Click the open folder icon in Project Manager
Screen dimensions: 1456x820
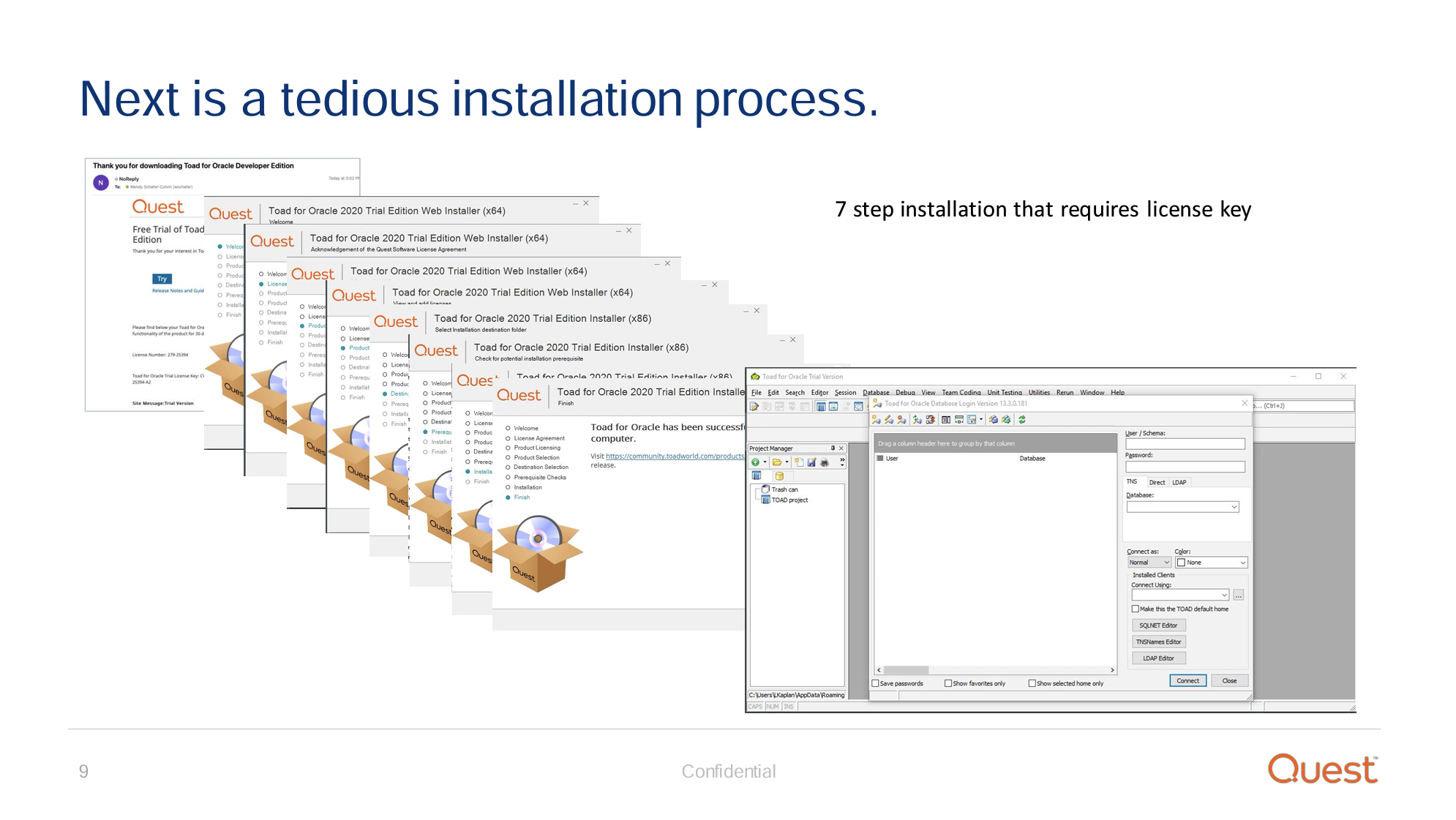778,463
